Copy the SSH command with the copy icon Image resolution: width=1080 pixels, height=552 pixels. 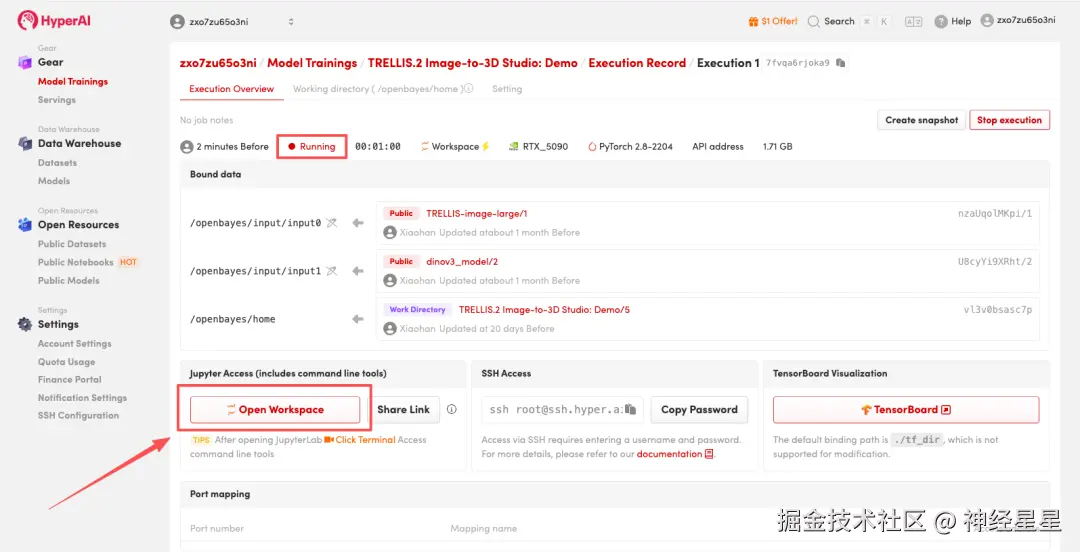(630, 409)
